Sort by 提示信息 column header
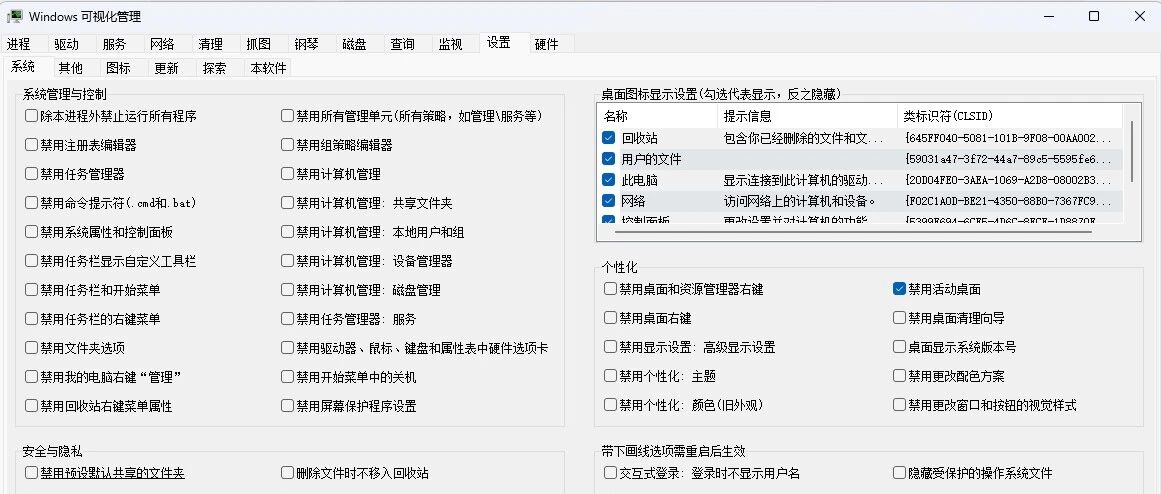Screen dimensions: 1161x494 click(x=807, y=116)
